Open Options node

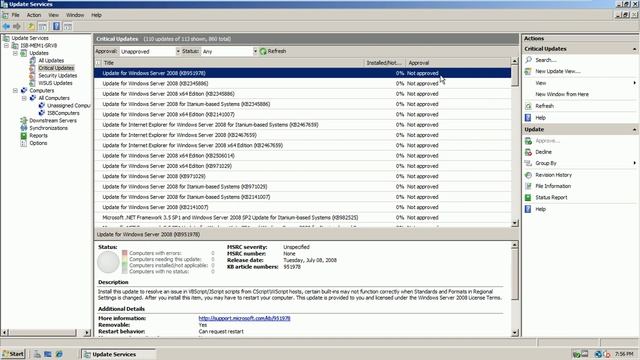tap(38, 143)
